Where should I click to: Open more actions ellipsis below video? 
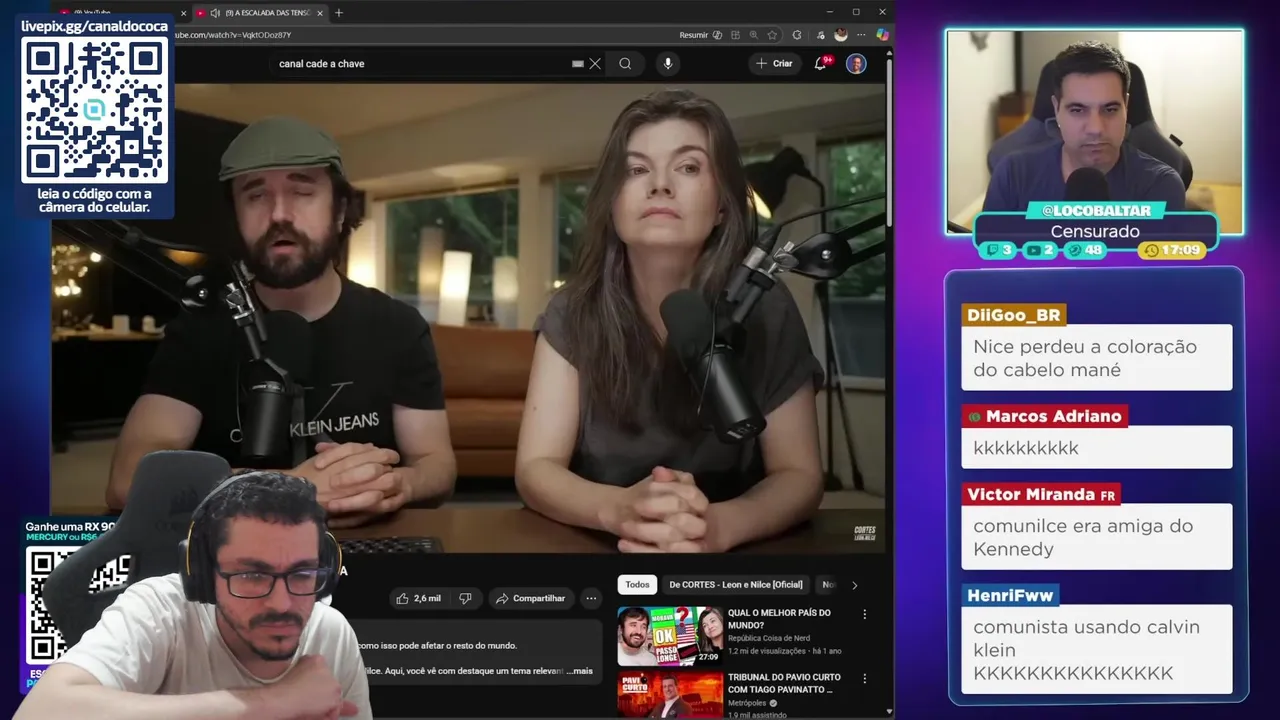pyautogui.click(x=591, y=598)
